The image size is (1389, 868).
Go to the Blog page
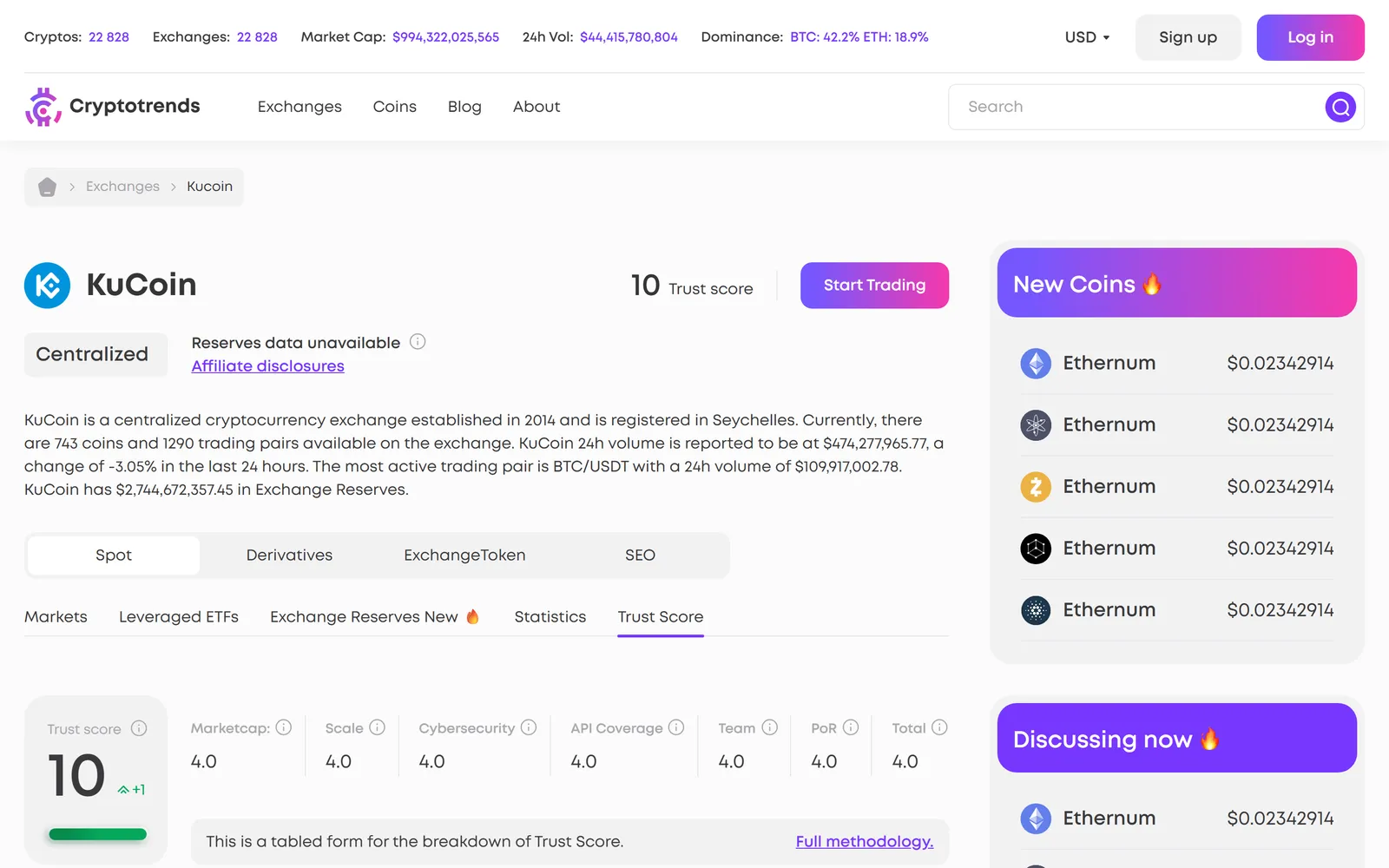coord(464,107)
